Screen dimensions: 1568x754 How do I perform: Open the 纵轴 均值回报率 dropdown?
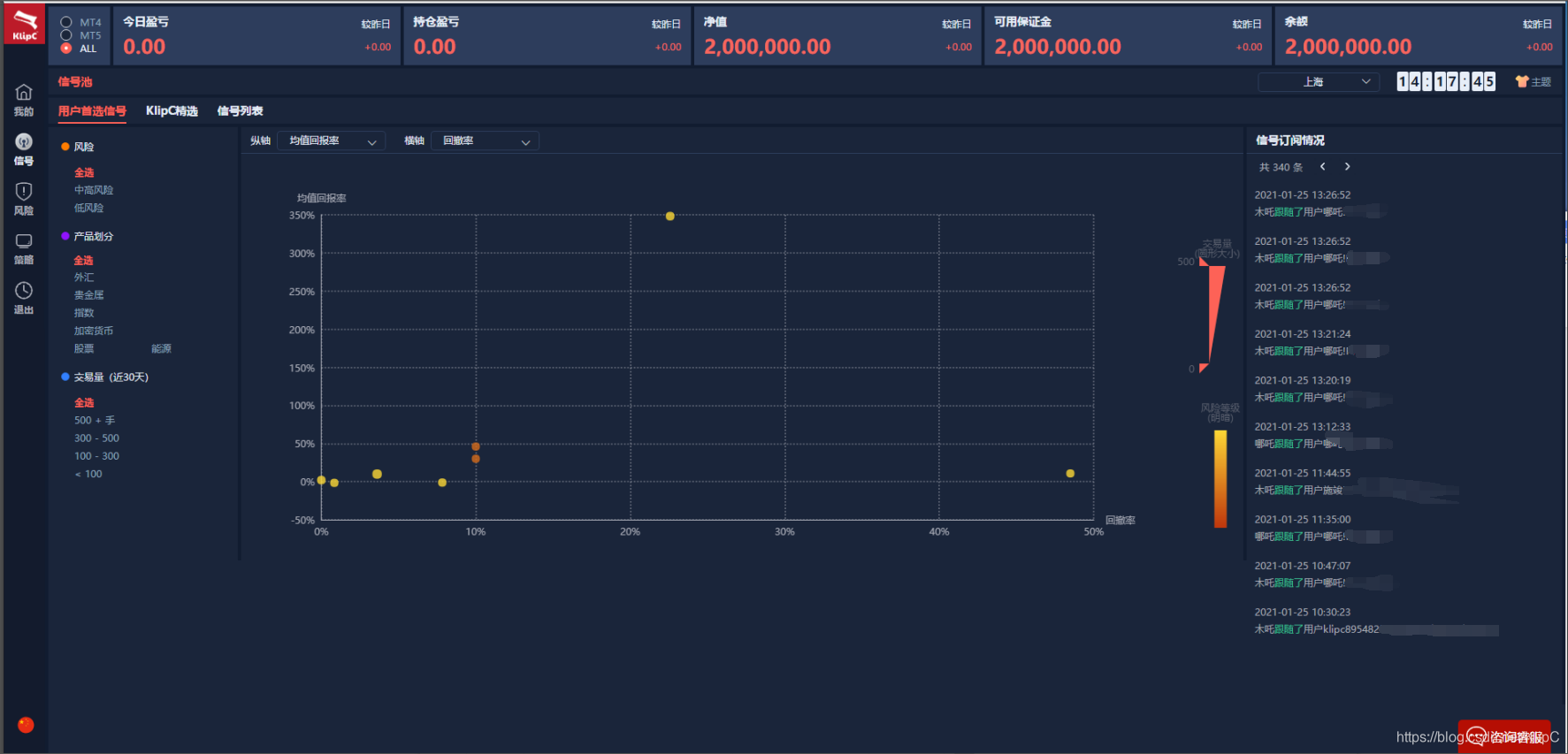pos(331,141)
